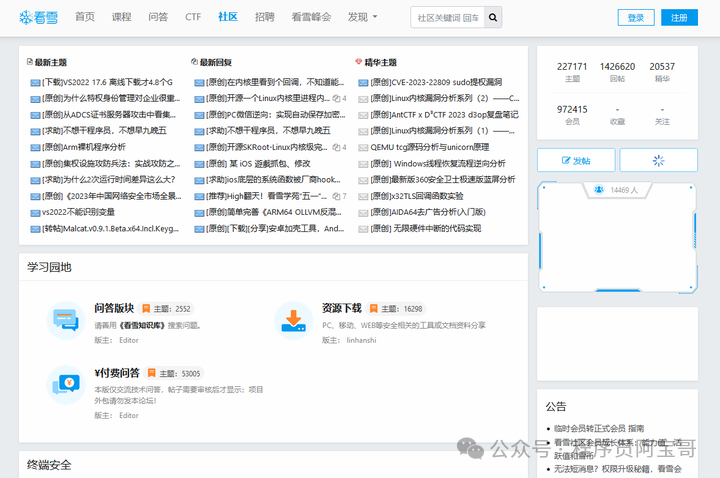Click the 227171 主题 statistic
The height and width of the screenshot is (478, 720).
click(x=572, y=72)
